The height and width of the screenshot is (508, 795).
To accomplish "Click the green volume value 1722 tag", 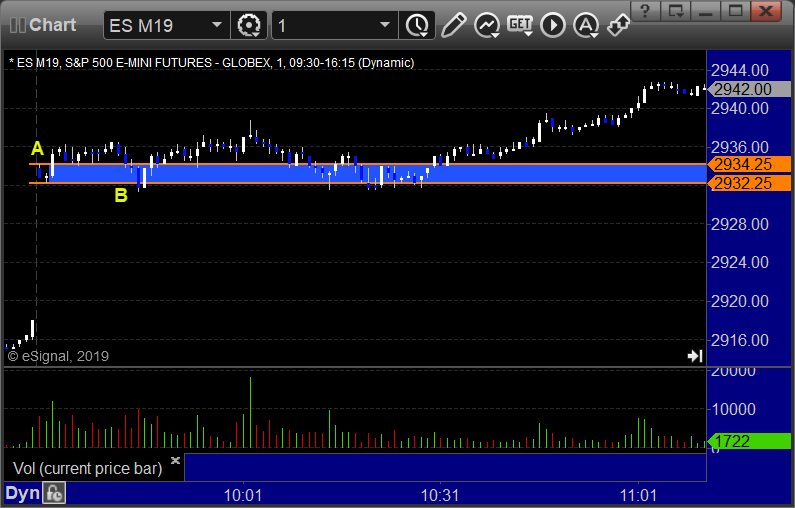I will [x=750, y=441].
